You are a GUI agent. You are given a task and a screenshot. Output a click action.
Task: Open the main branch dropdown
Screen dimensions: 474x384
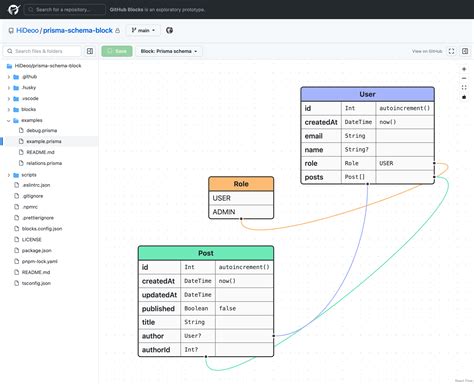(143, 30)
